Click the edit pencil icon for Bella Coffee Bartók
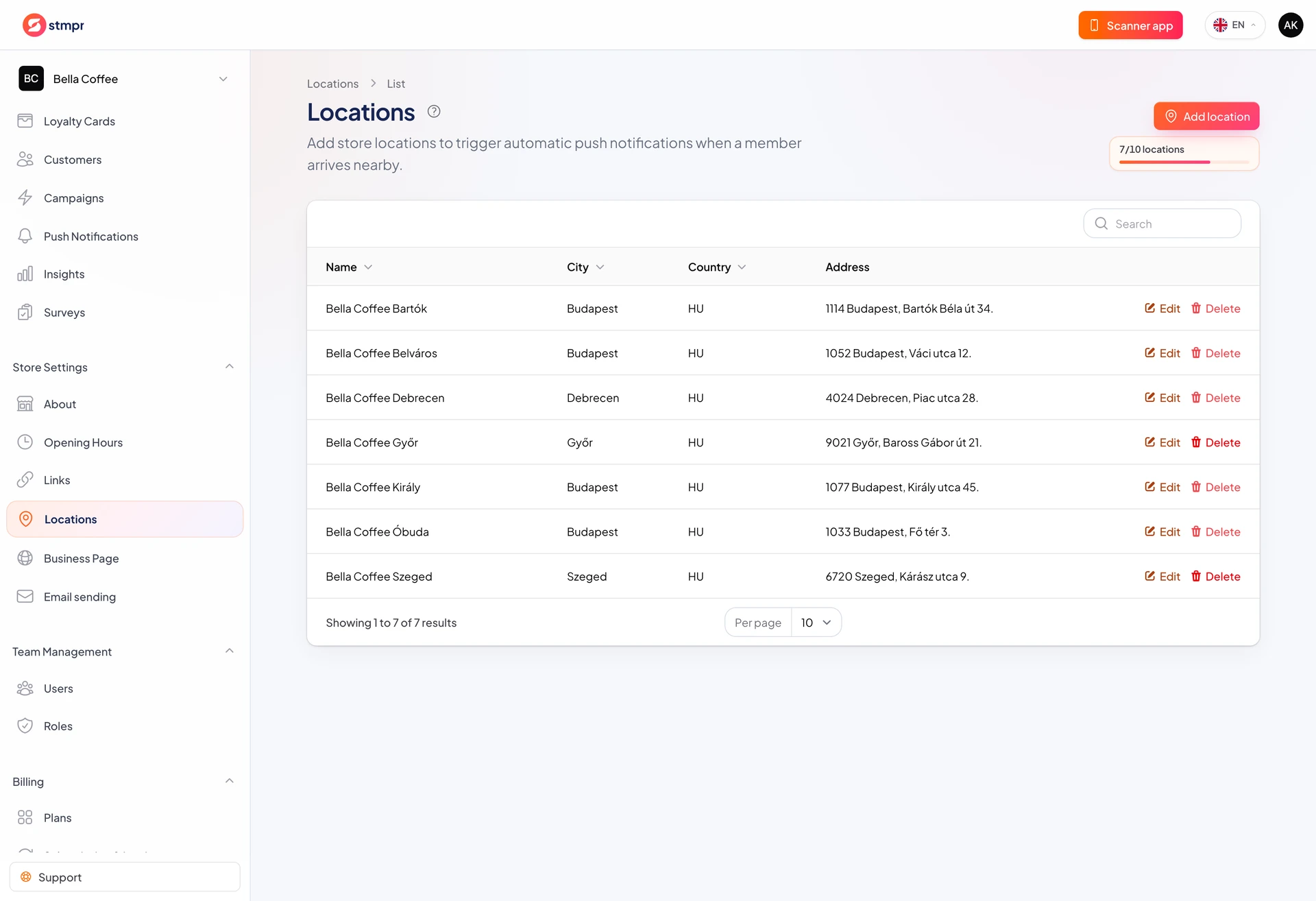The height and width of the screenshot is (901, 1316). pyautogui.click(x=1150, y=308)
